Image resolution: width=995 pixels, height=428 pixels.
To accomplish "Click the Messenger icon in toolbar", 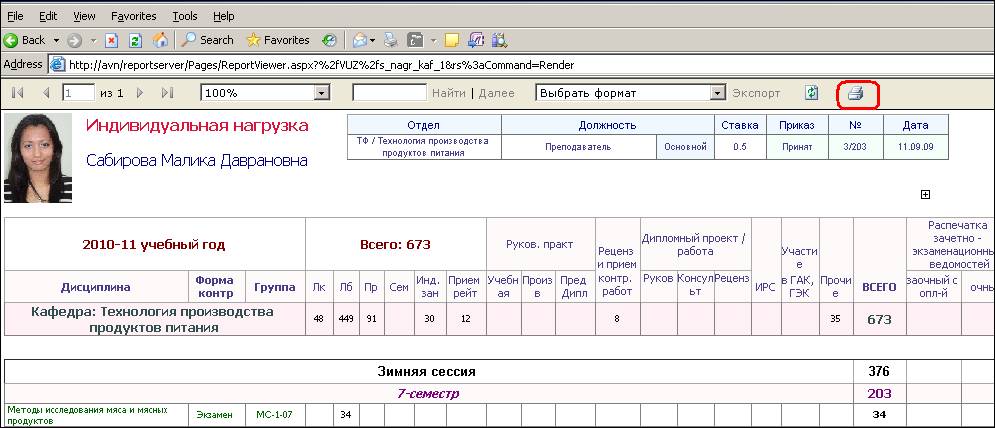I will [475, 40].
